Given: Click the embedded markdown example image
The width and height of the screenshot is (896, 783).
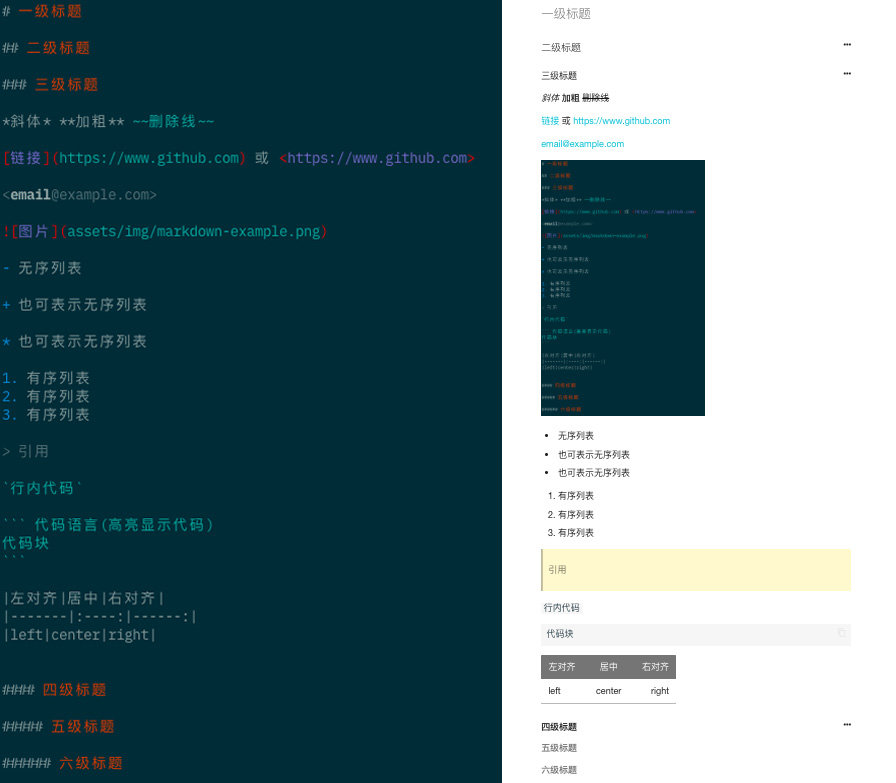Looking at the screenshot, I should pyautogui.click(x=622, y=288).
